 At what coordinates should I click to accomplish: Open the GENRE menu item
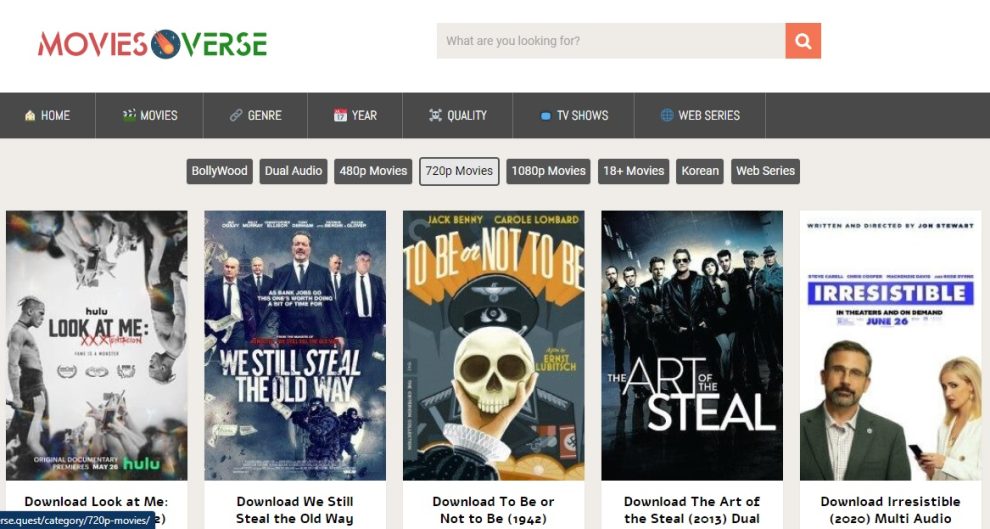(255, 116)
